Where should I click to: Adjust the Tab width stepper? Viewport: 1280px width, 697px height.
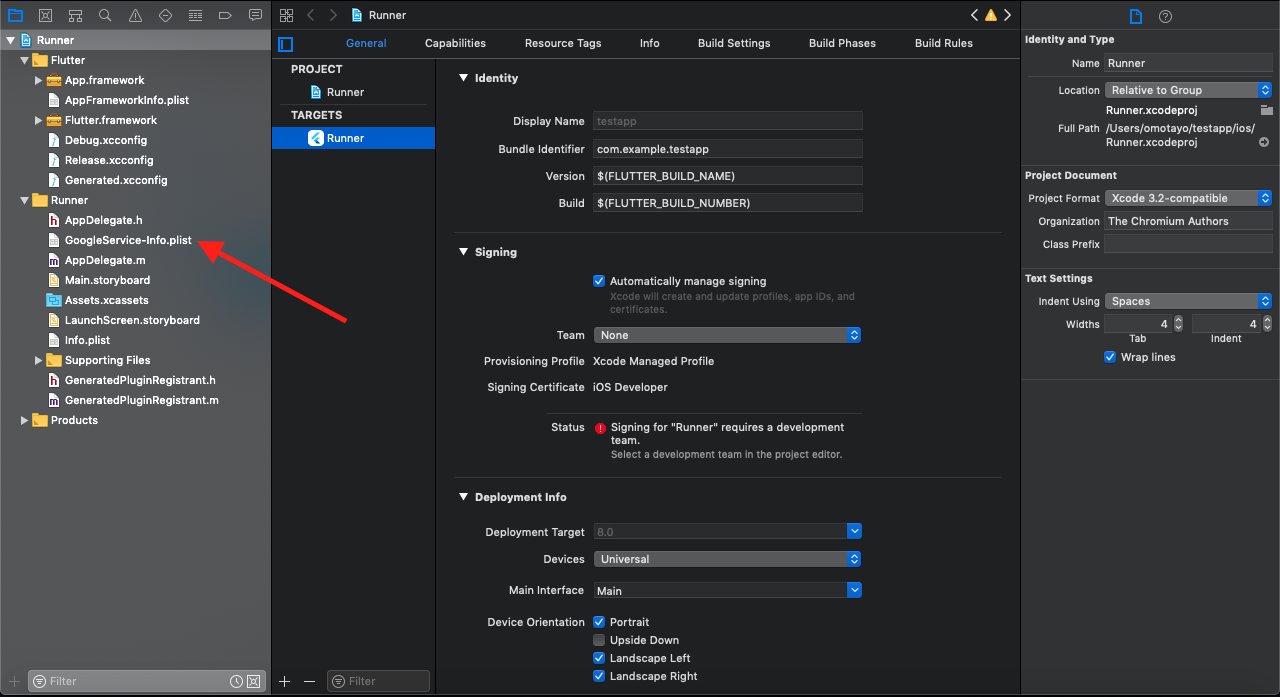[1178, 324]
